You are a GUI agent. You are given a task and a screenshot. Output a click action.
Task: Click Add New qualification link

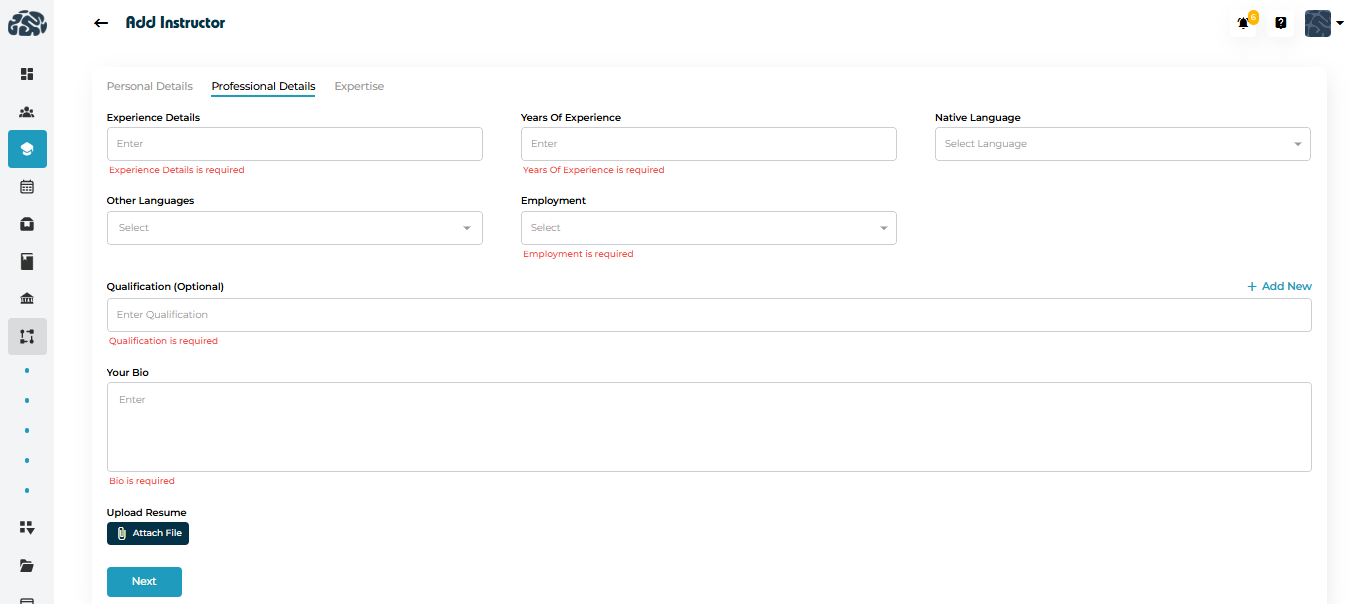pyautogui.click(x=1279, y=286)
